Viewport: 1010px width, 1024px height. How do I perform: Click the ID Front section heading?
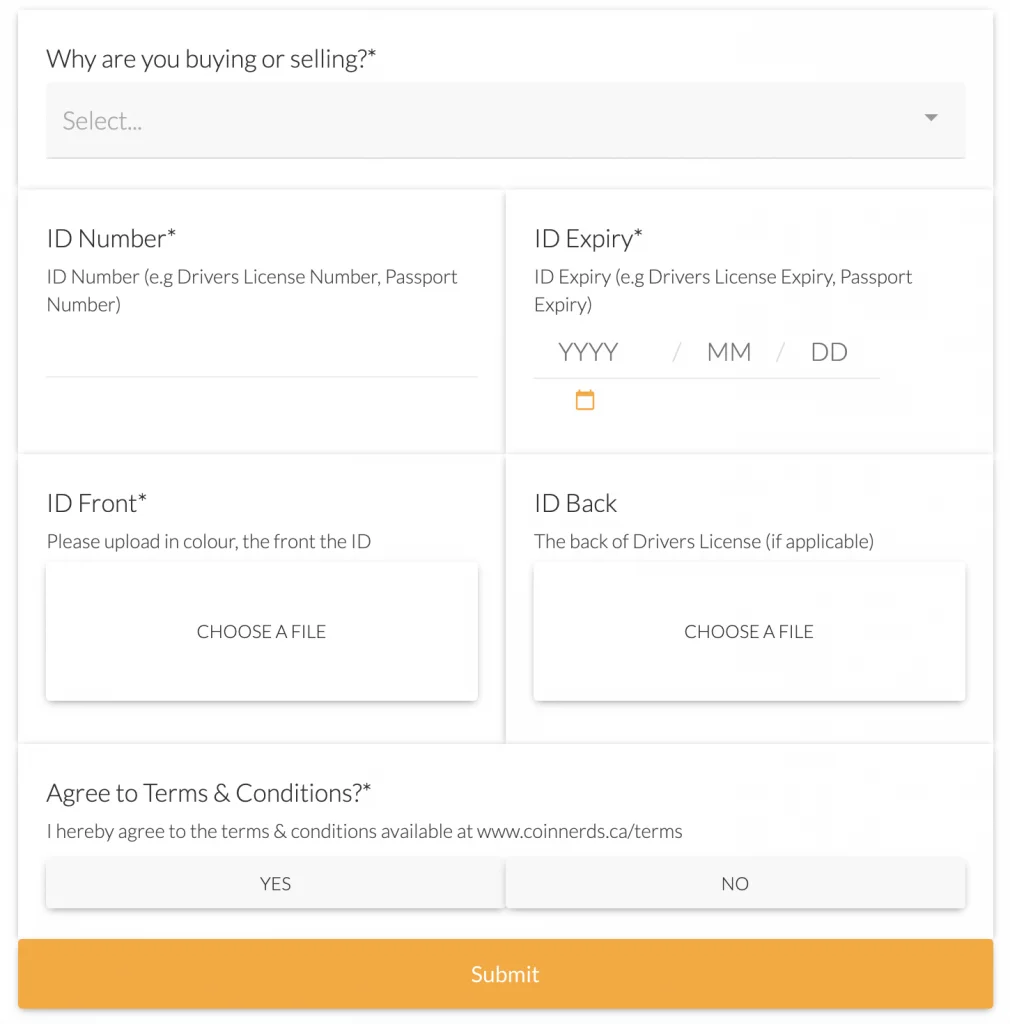coord(96,503)
